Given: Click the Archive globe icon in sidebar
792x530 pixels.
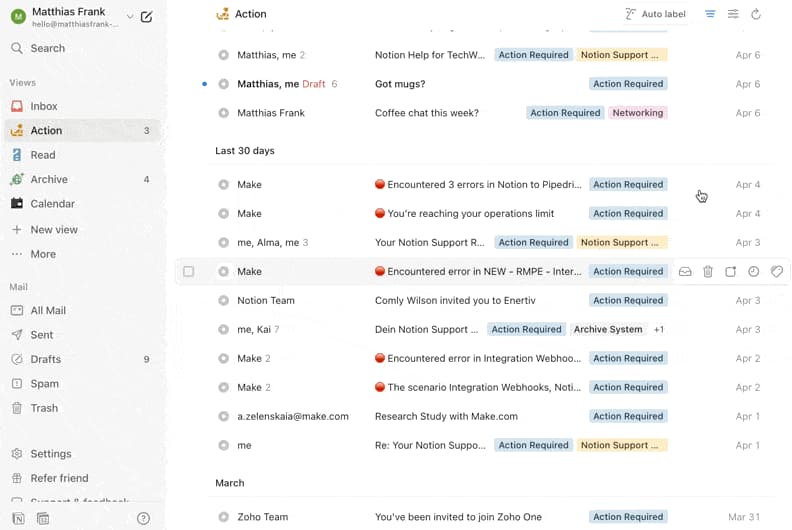Looking at the screenshot, I should pos(17,179).
